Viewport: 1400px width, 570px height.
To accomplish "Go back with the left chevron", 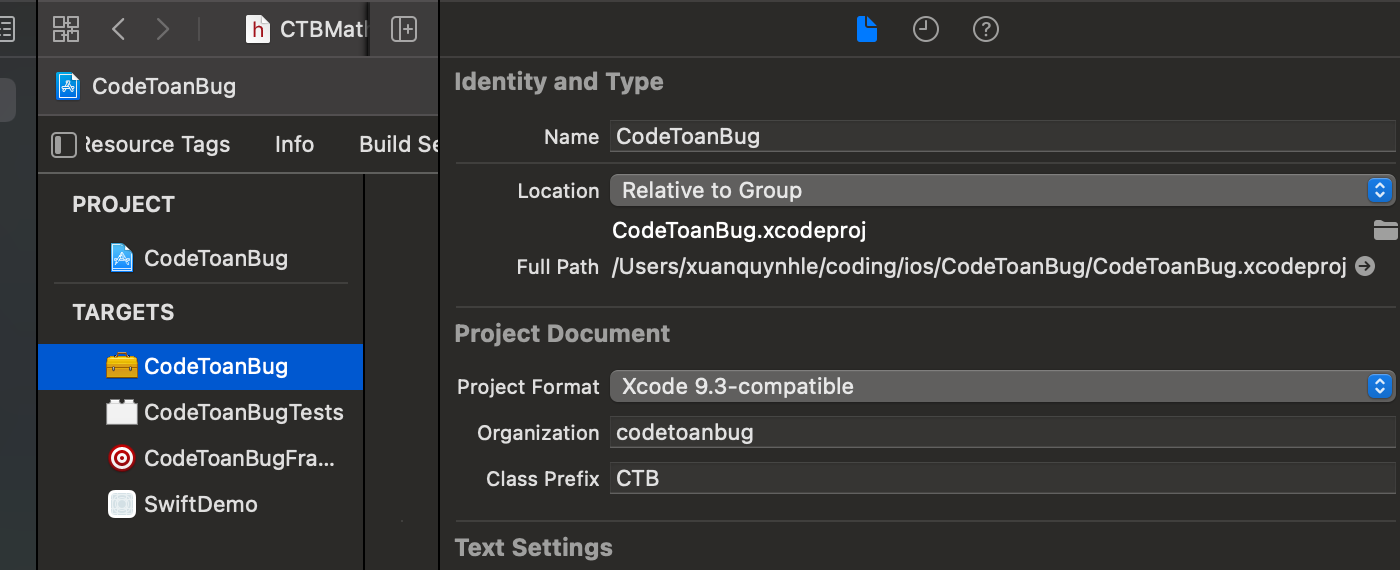I will [x=118, y=29].
